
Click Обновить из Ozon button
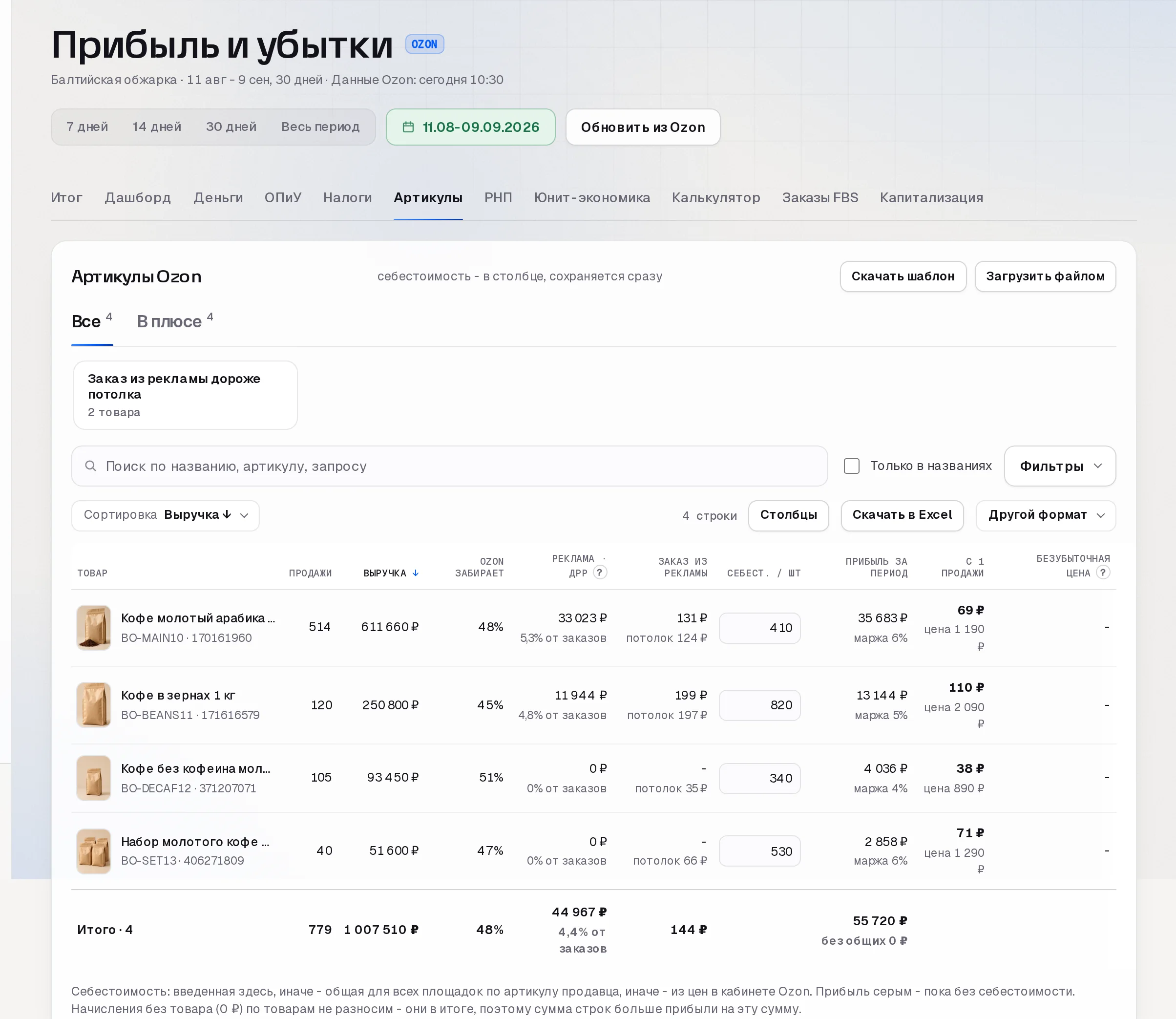tap(643, 127)
